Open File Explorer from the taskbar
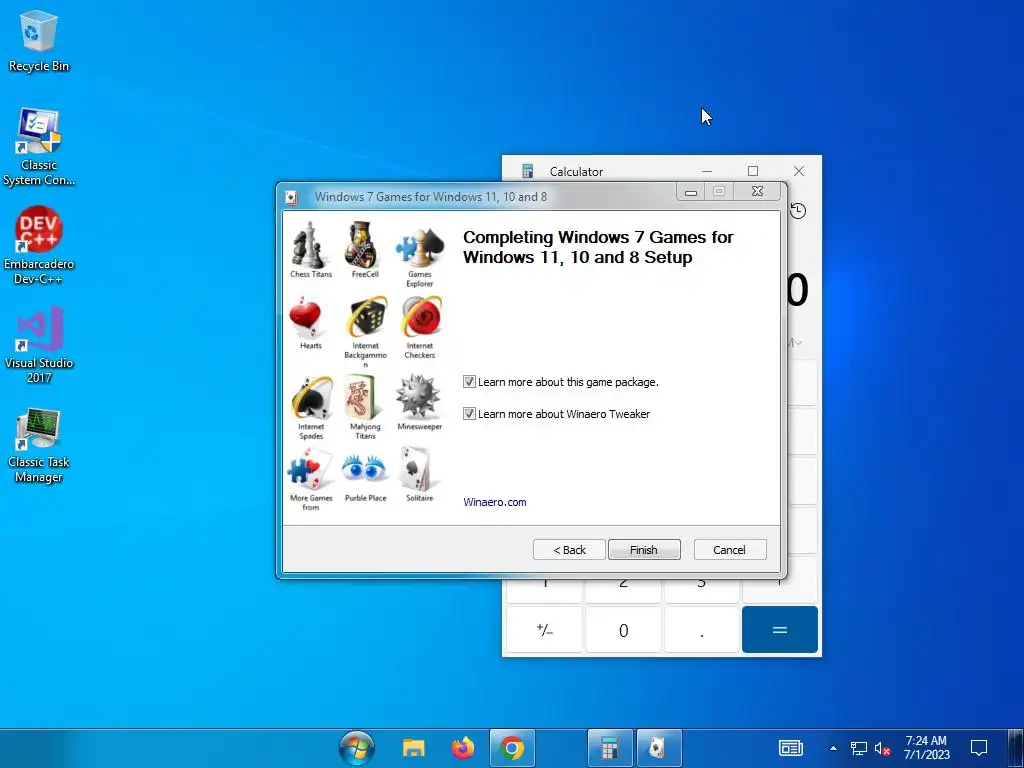The height and width of the screenshot is (768, 1024). tap(413, 748)
